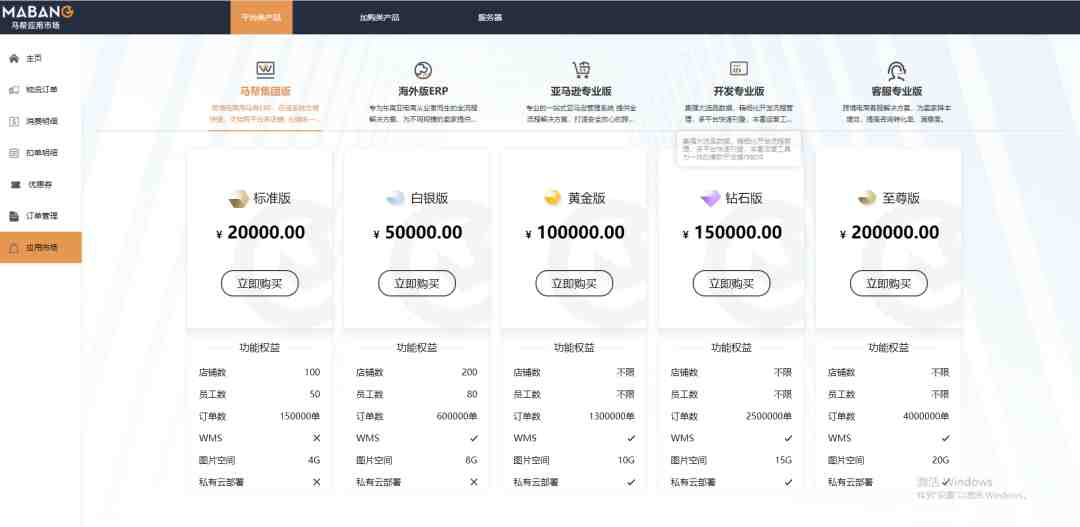Open the 优惠券 coupon sidebar entry
The height and width of the screenshot is (527, 1080).
click(41, 185)
